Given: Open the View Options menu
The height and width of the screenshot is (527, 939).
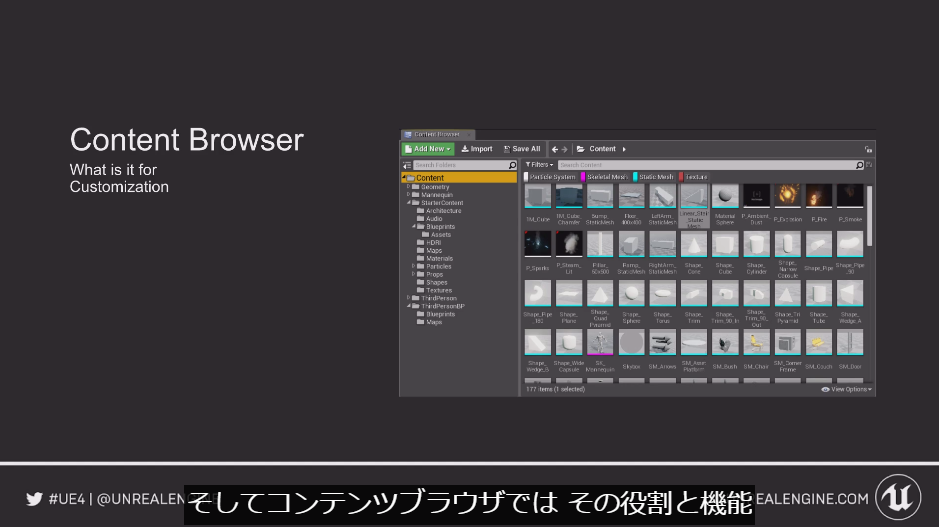Looking at the screenshot, I should pyautogui.click(x=846, y=389).
